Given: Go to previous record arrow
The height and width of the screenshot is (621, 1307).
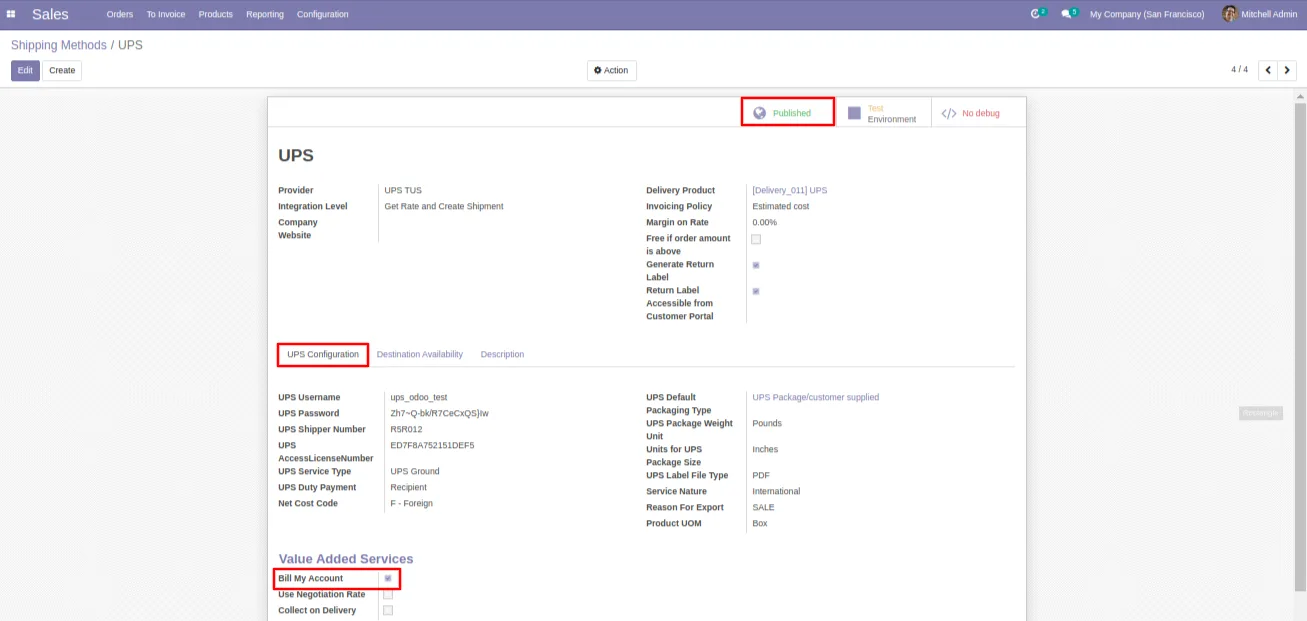Looking at the screenshot, I should coord(1268,70).
